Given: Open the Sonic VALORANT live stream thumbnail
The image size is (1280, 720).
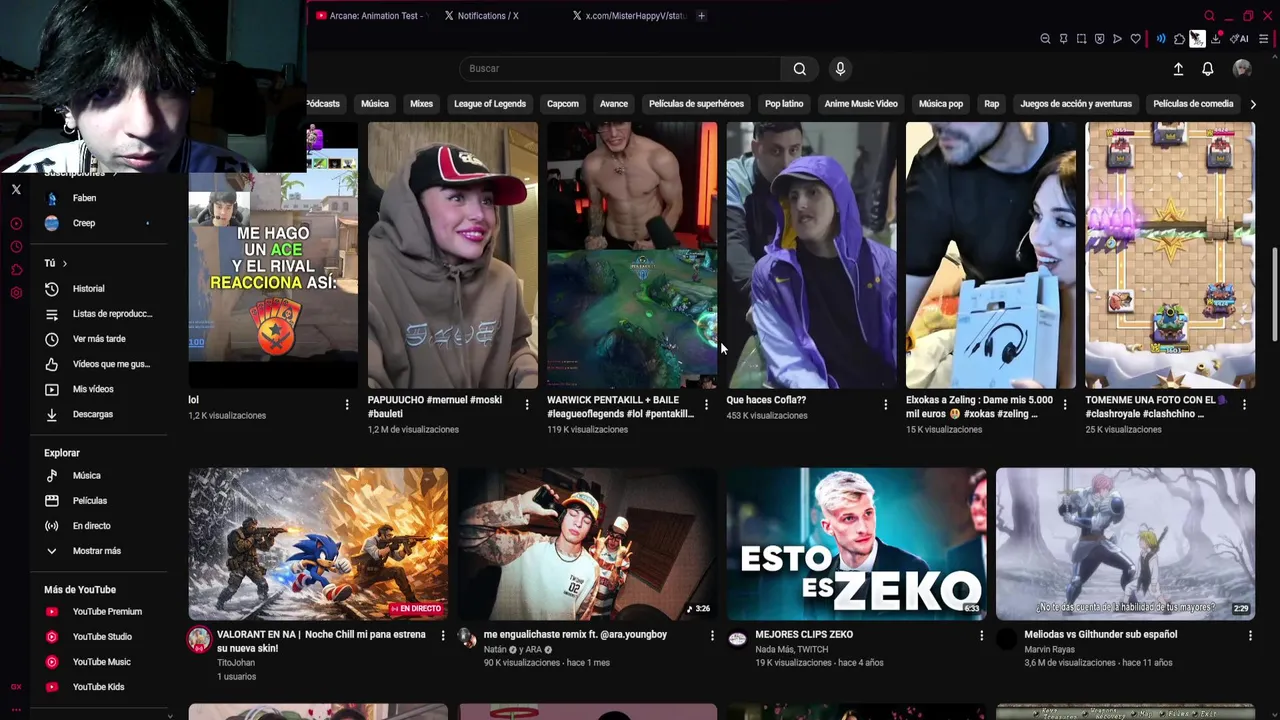Looking at the screenshot, I should pyautogui.click(x=318, y=544).
